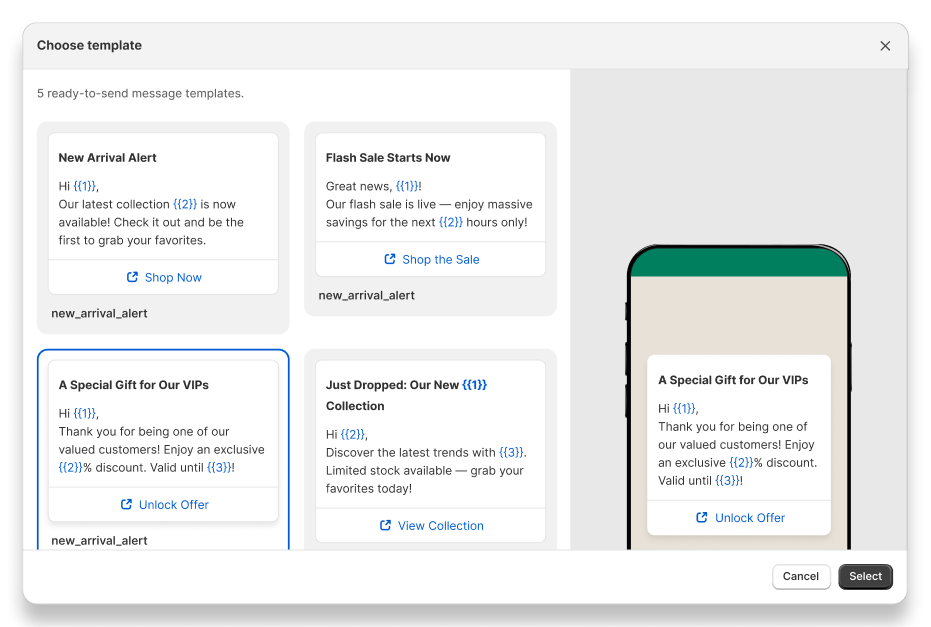Click the 5 ready-to-send templates text
931x627 pixels.
click(140, 94)
